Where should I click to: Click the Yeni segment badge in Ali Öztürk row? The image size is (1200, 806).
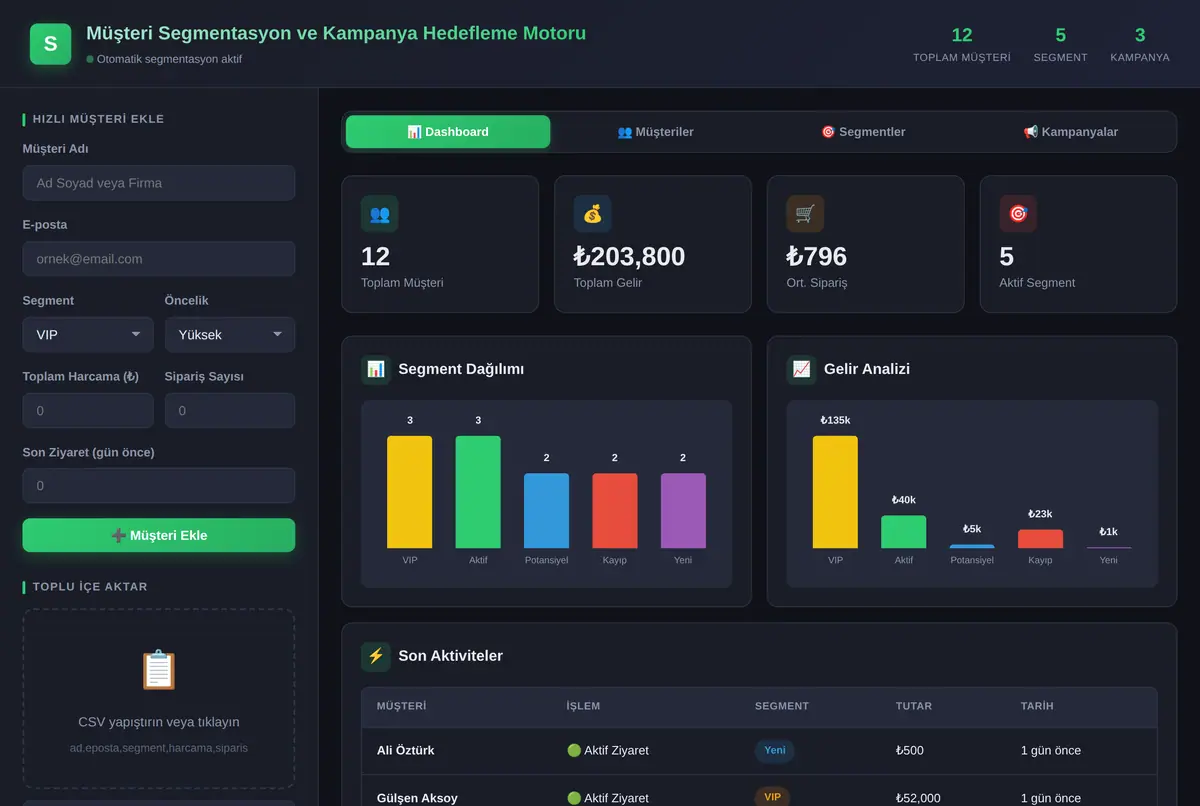[774, 750]
